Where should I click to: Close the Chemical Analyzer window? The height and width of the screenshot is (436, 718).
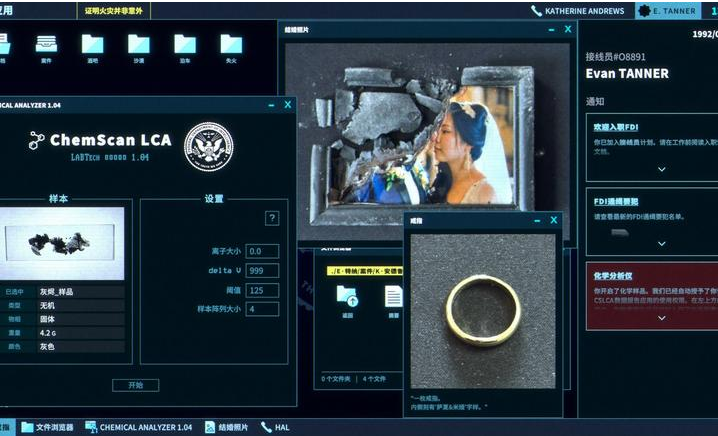[288, 105]
